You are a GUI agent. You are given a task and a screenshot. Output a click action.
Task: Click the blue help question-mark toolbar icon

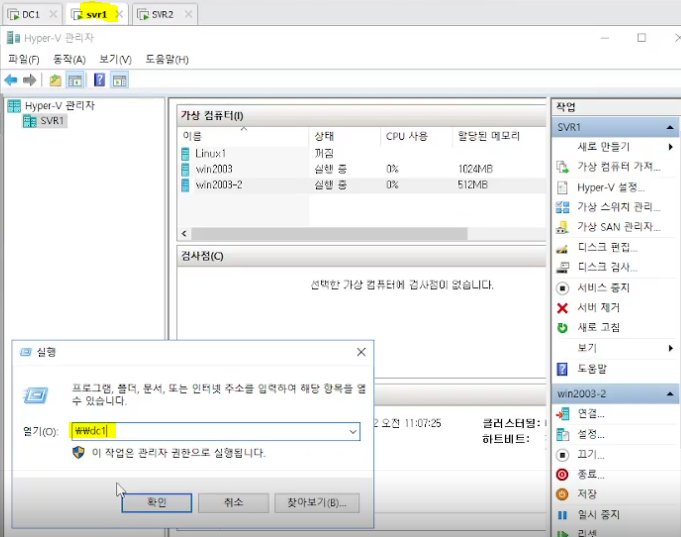pyautogui.click(x=99, y=80)
